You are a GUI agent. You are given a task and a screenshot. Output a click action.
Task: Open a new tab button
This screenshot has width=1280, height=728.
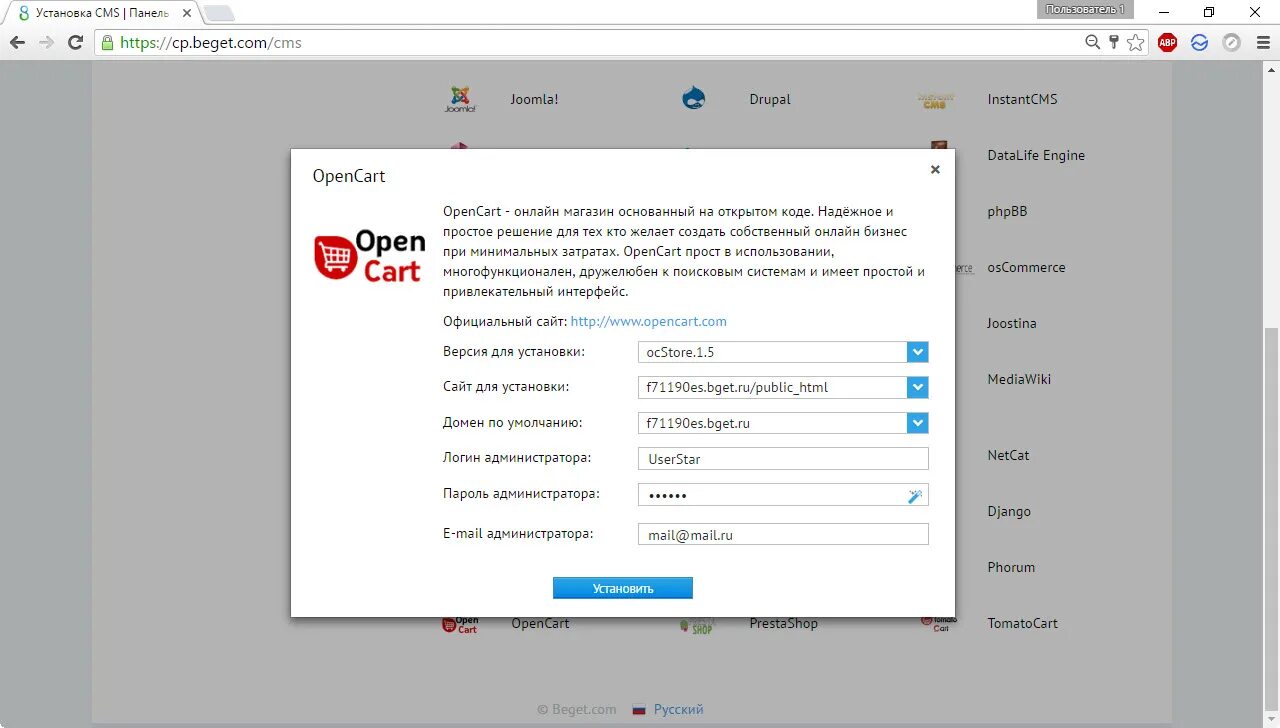pos(219,13)
